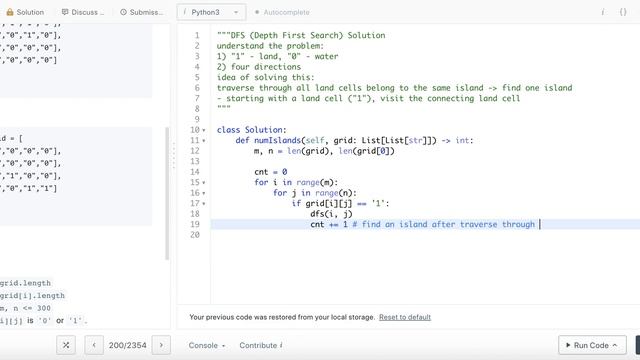Click the panel divider drag handle
Viewport: 640px width, 360px height.
tap(174, 155)
